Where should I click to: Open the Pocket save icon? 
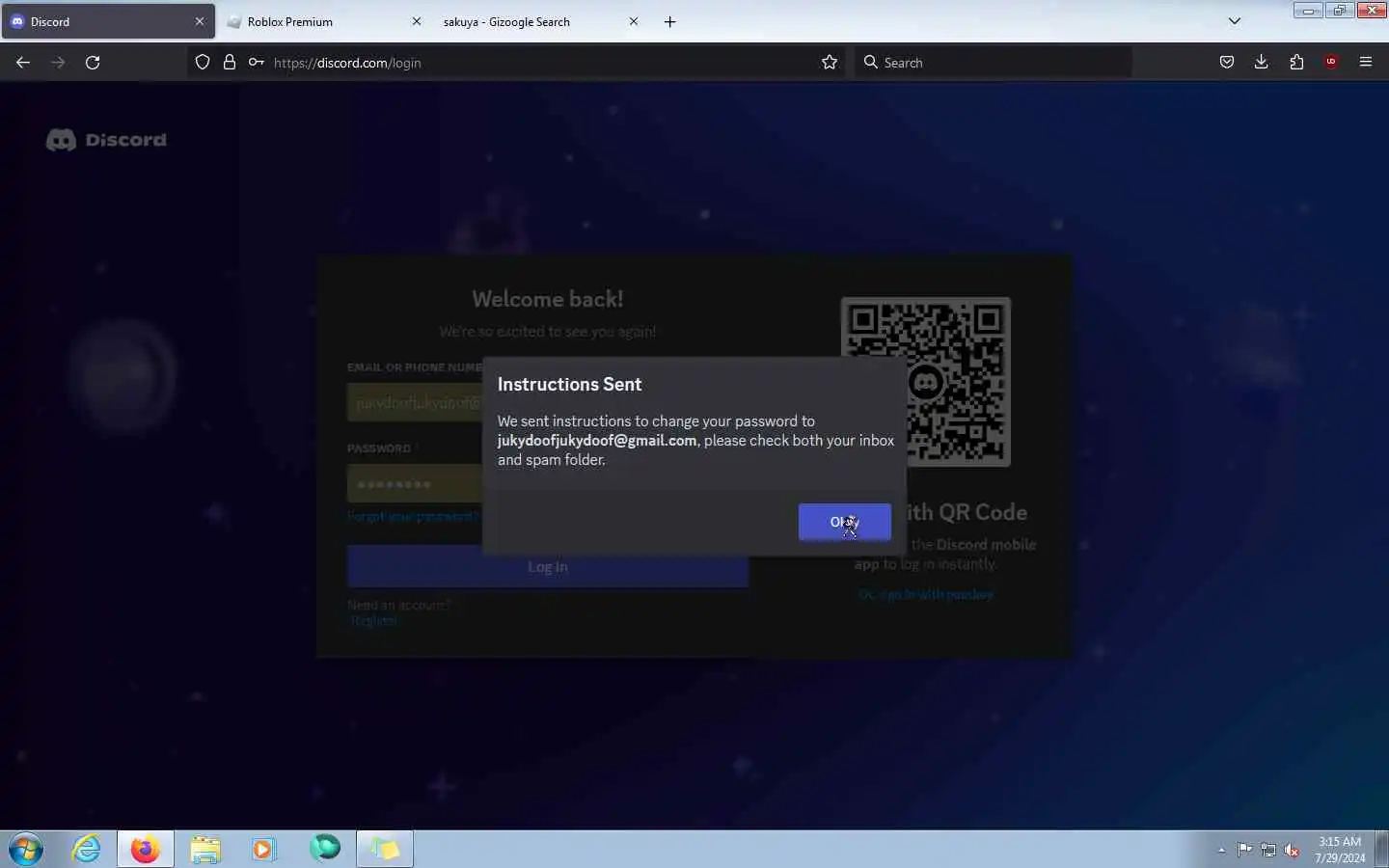coord(1227,63)
